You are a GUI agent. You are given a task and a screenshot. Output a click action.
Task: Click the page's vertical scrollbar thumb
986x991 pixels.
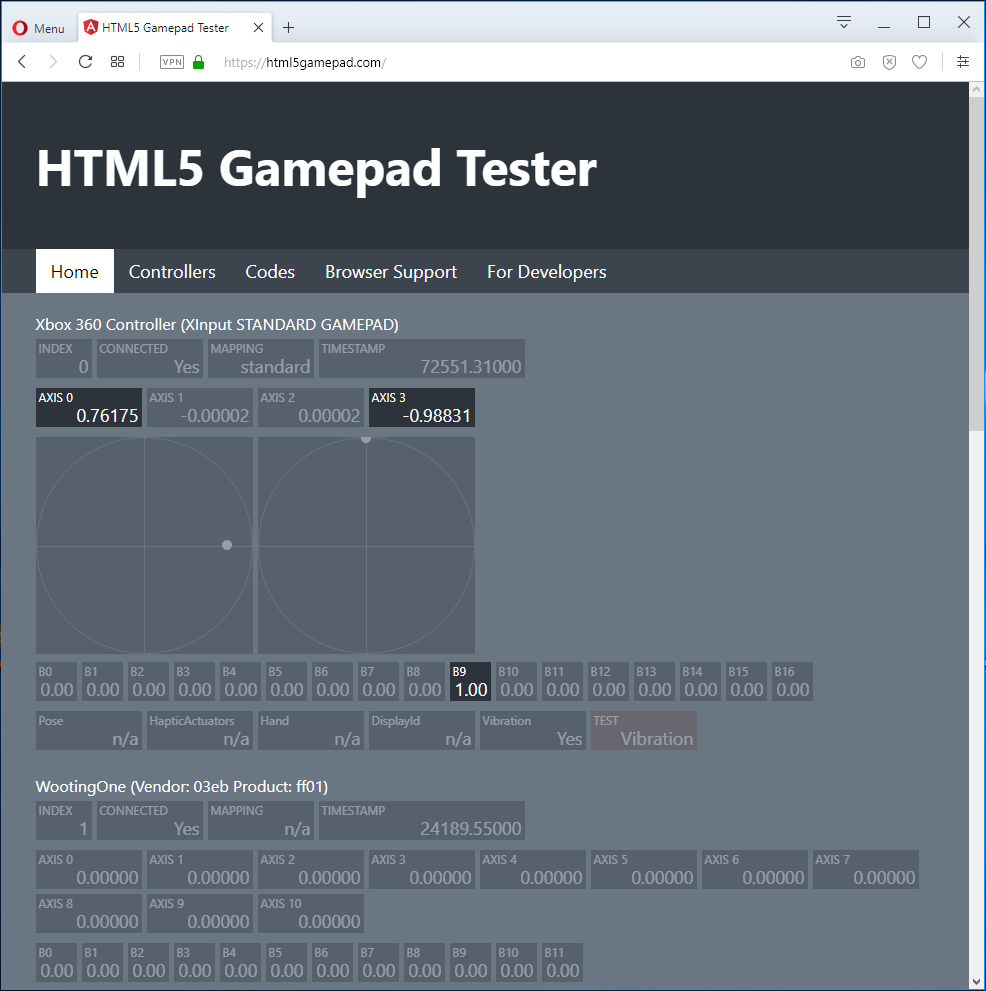click(977, 265)
